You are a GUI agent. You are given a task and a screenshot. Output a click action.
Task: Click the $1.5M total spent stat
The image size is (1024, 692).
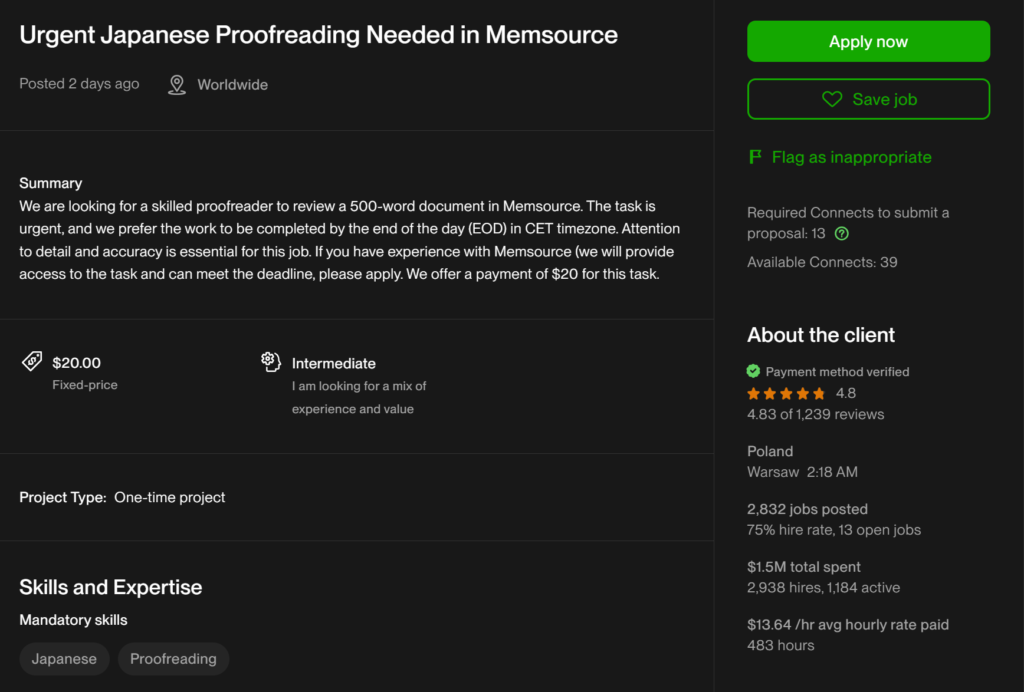[803, 567]
